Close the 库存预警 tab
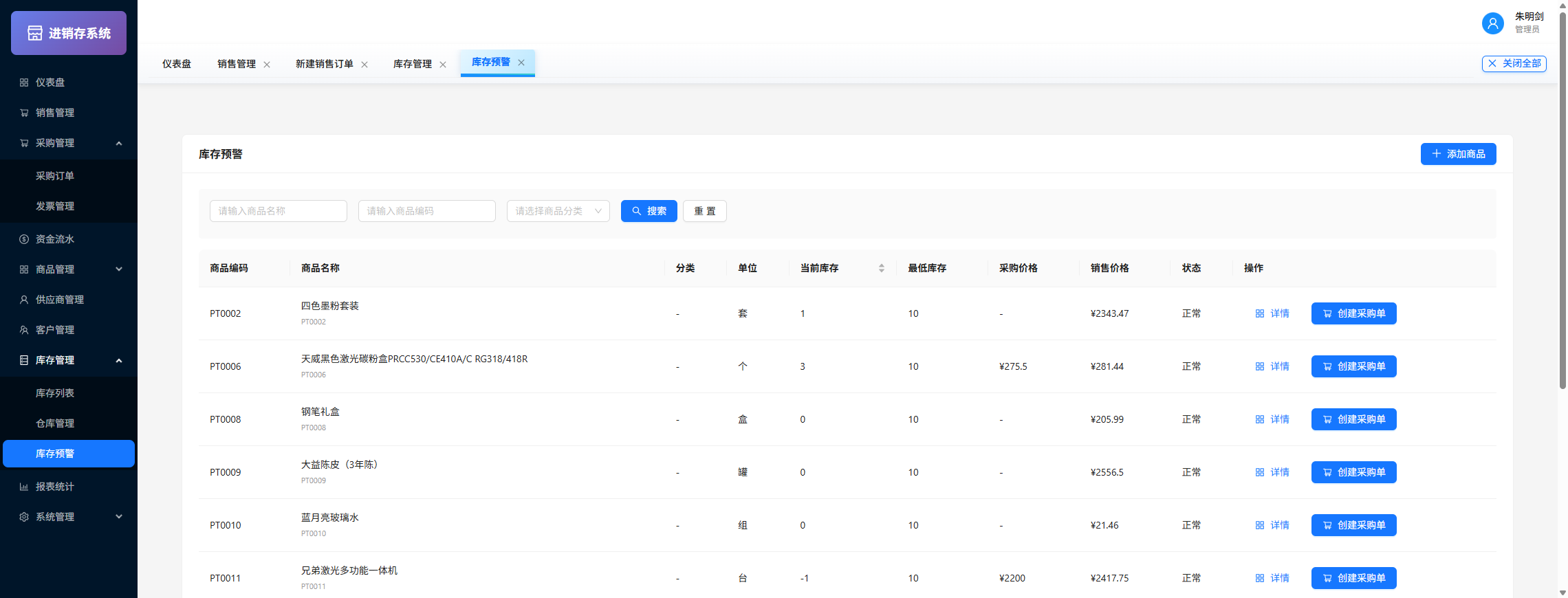Screen dimensions: 1568x598 [521, 63]
